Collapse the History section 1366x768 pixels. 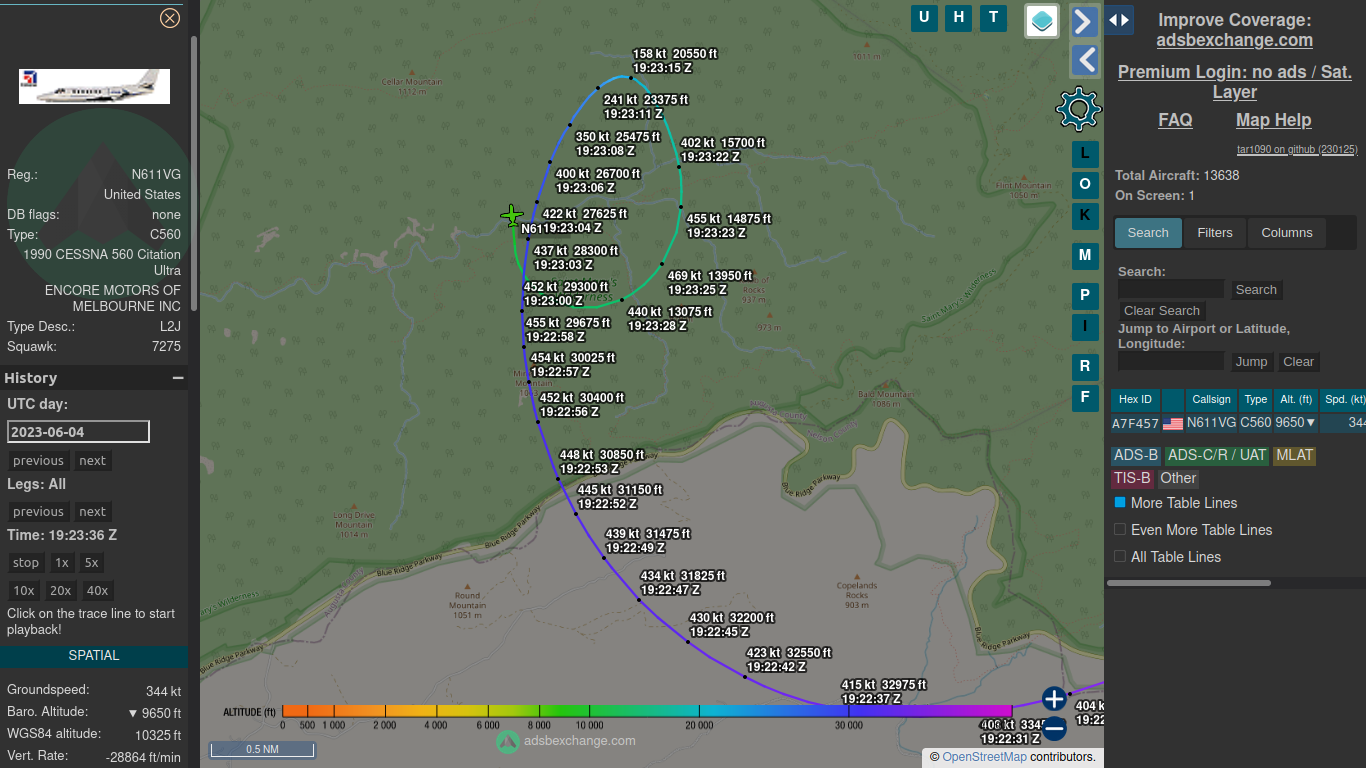[178, 378]
